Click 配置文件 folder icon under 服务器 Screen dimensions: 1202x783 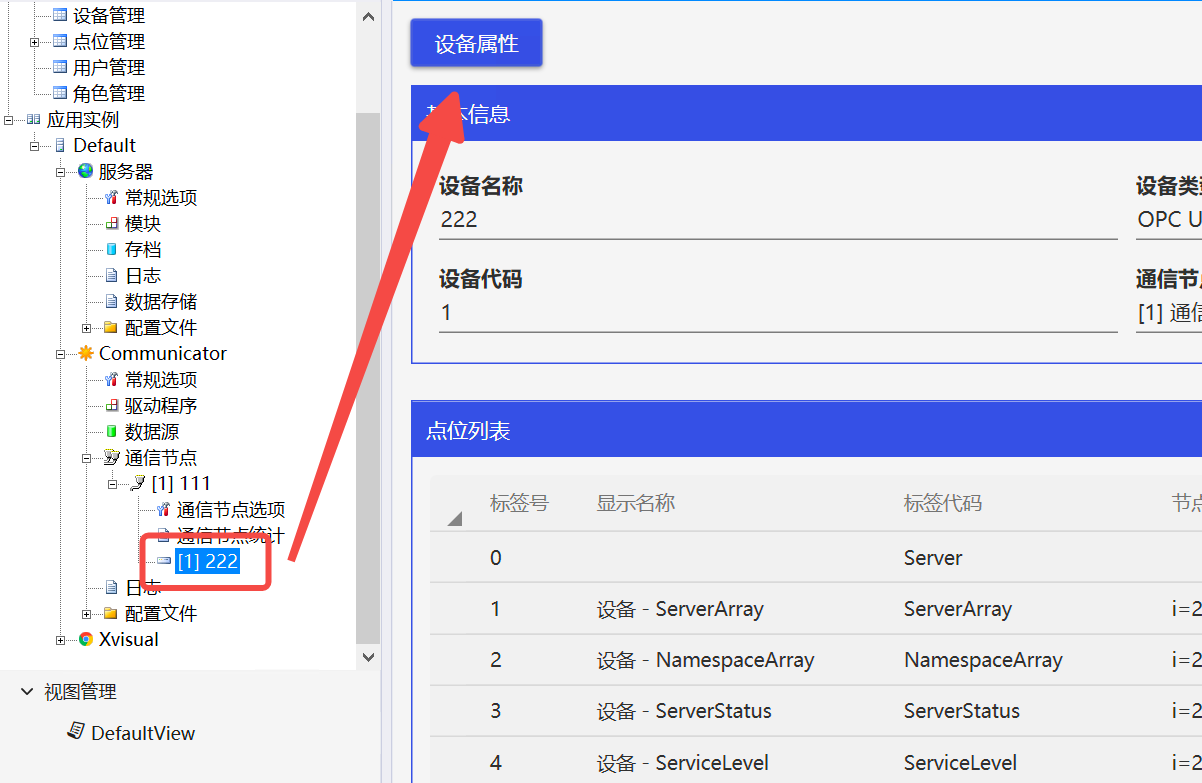point(112,327)
